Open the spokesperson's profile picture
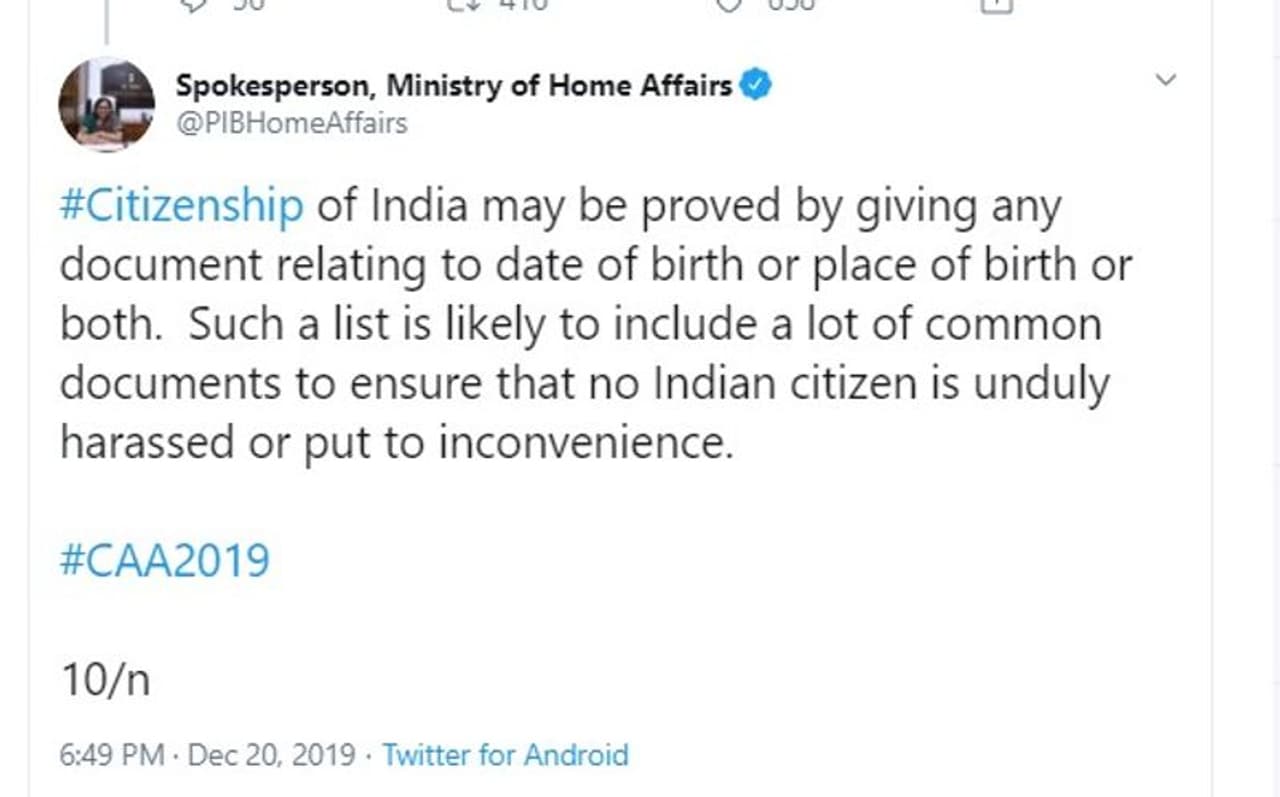Viewport: 1280px width, 797px height. tap(107, 105)
